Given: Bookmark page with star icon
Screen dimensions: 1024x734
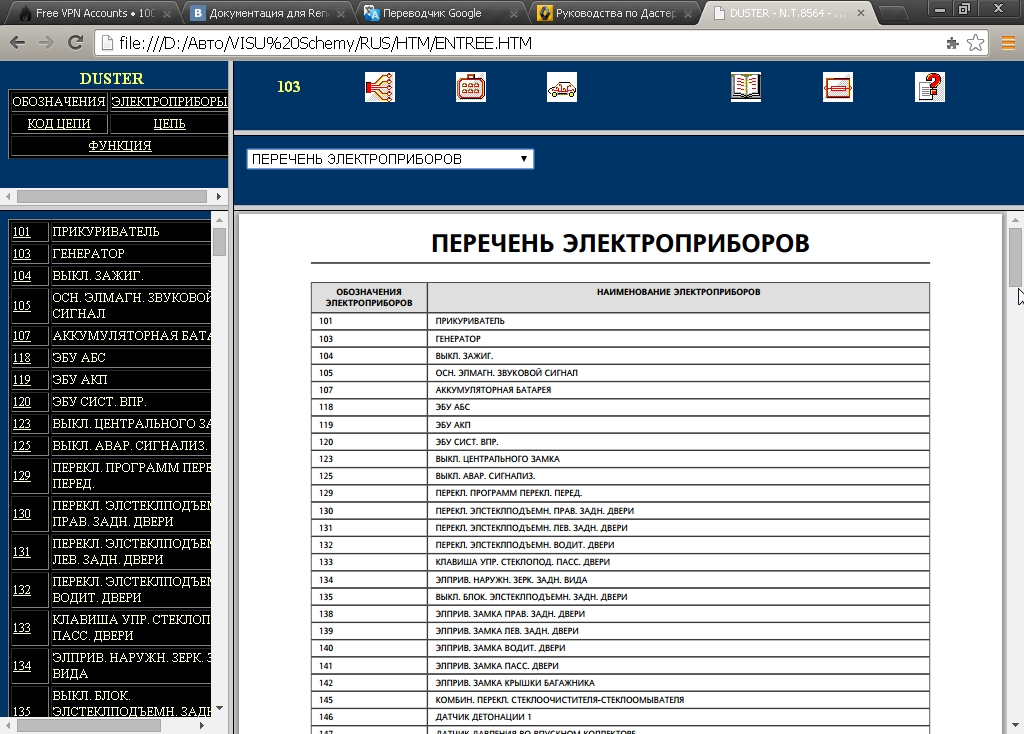Looking at the screenshot, I should click(x=975, y=43).
